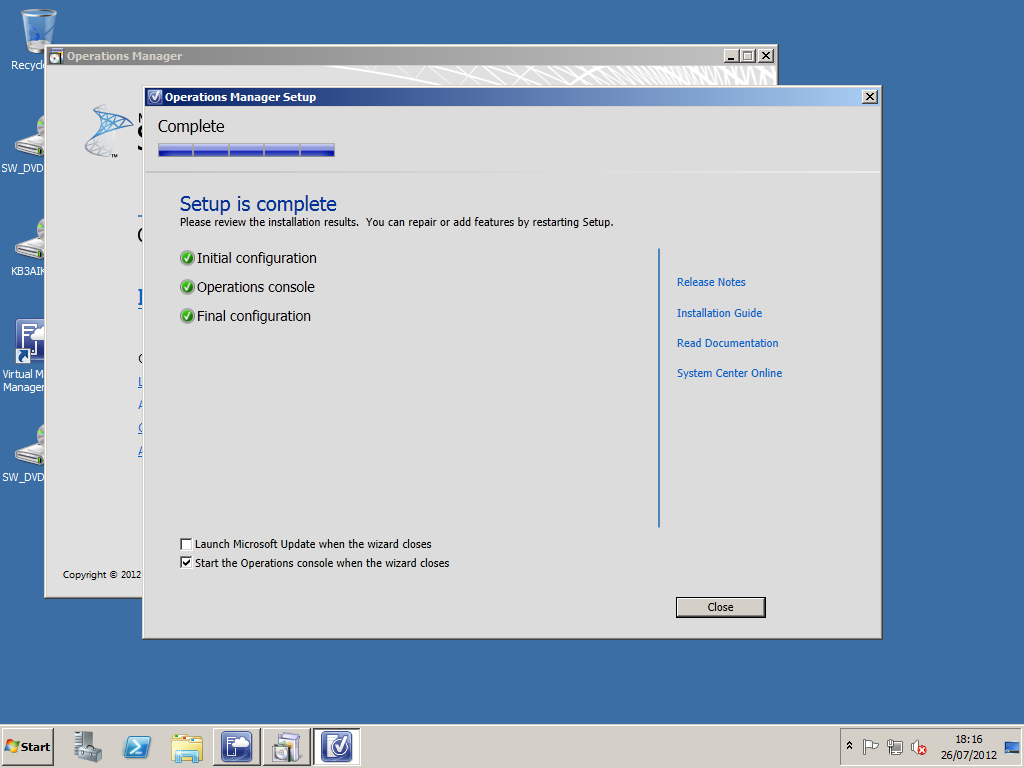Image resolution: width=1024 pixels, height=768 pixels.
Task: Click the muted volume tray icon
Action: click(919, 746)
